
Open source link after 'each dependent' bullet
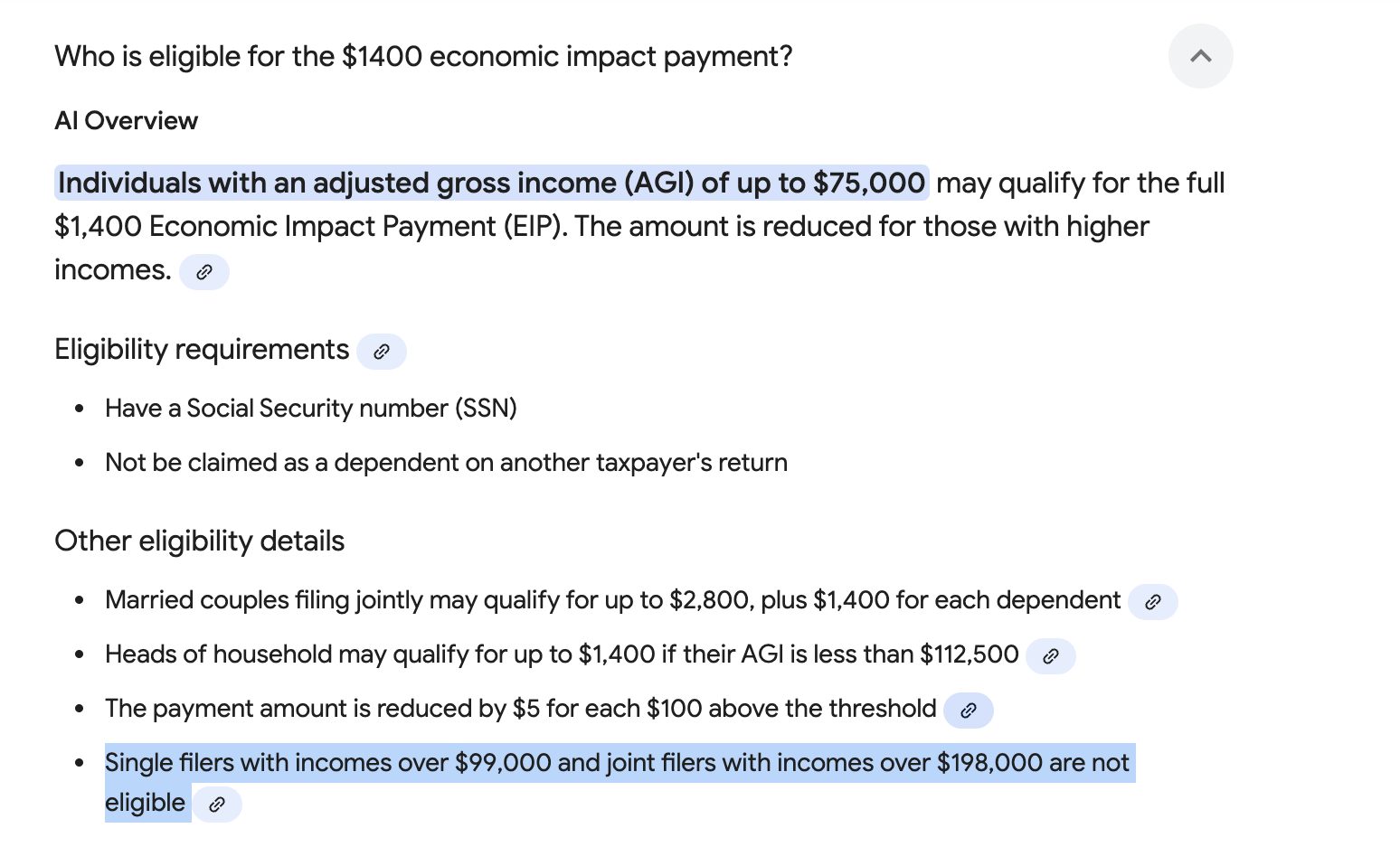(x=1152, y=602)
